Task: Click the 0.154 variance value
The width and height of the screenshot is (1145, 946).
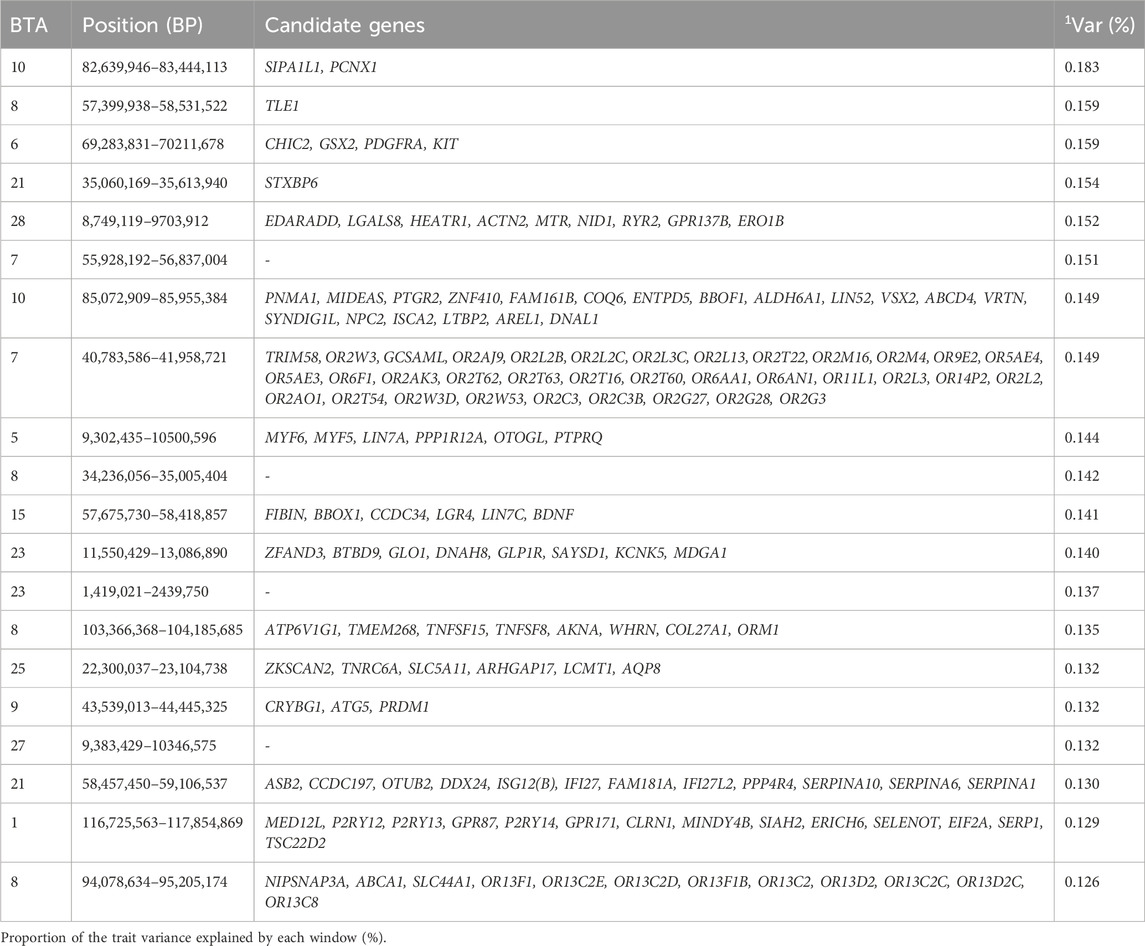Action: [1081, 183]
